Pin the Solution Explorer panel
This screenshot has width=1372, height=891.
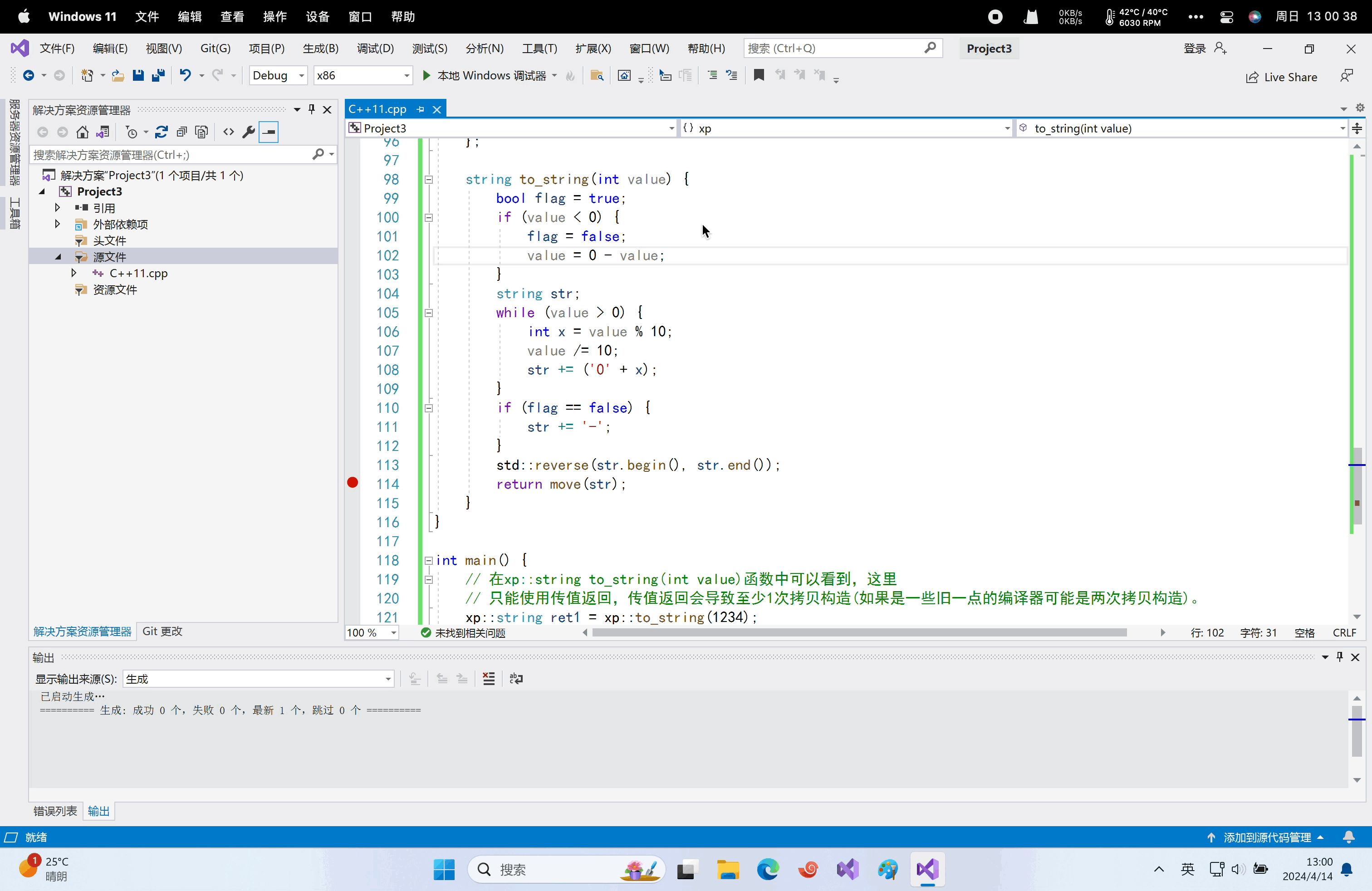click(312, 109)
